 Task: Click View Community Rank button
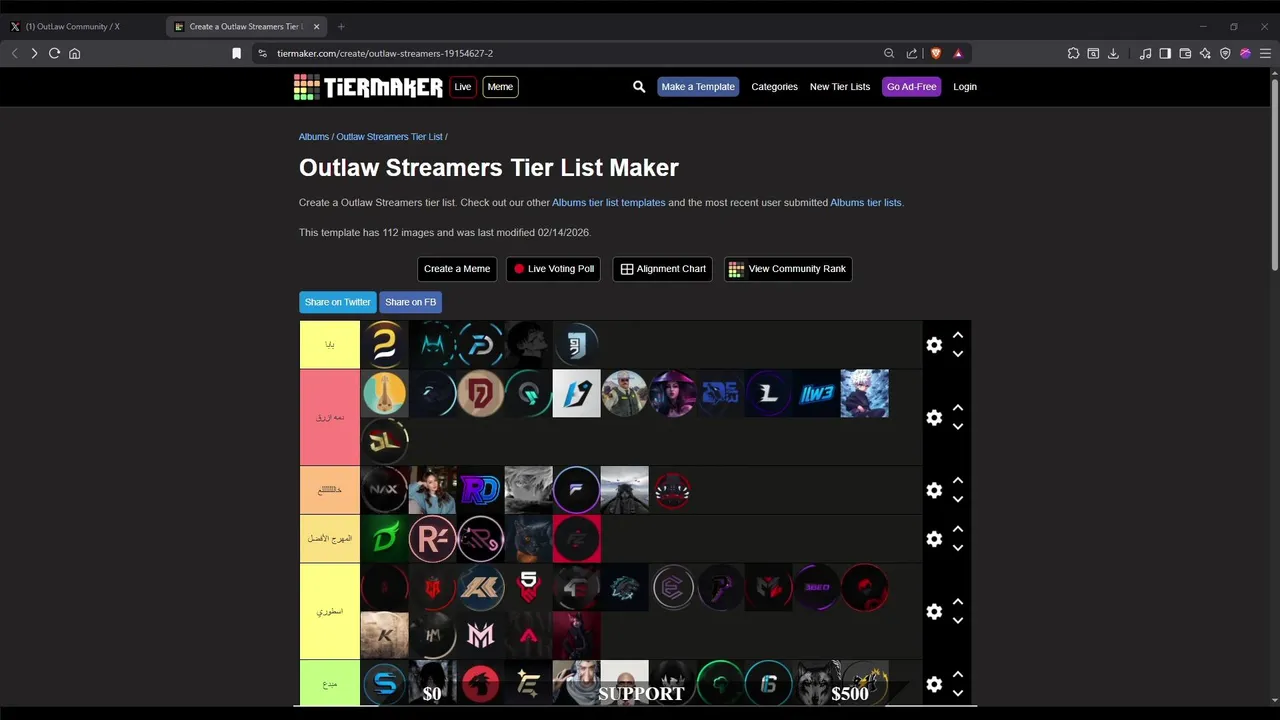coord(788,269)
